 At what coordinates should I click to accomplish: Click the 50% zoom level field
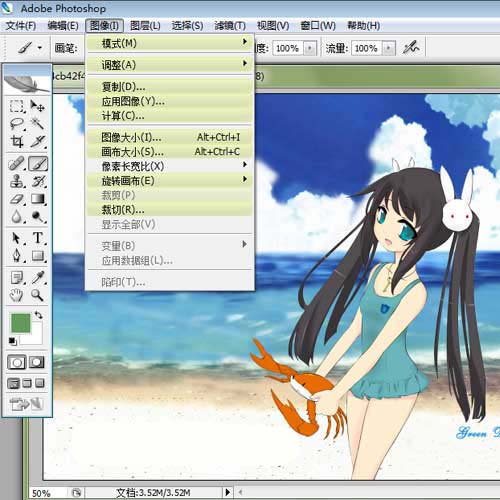pos(47,493)
